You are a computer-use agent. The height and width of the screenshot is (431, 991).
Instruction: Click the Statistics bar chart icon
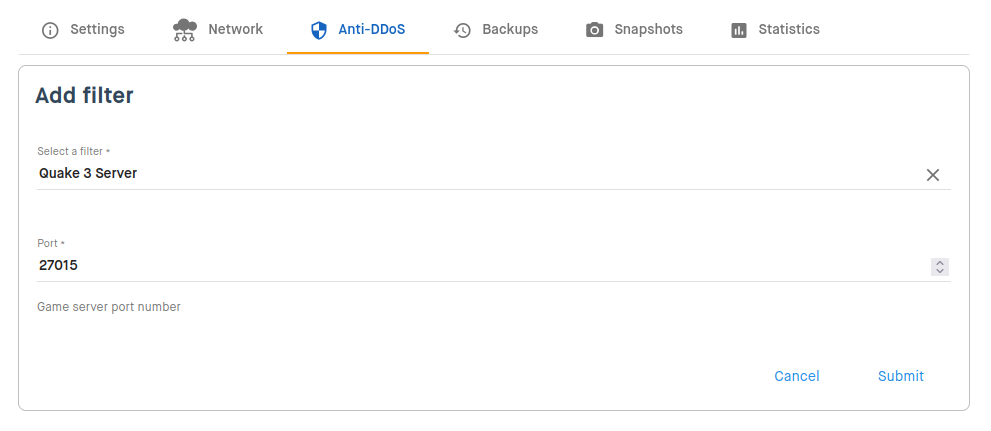(739, 30)
